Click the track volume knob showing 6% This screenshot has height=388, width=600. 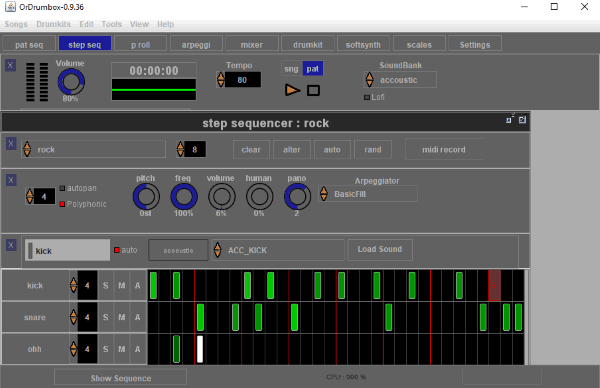click(x=222, y=197)
